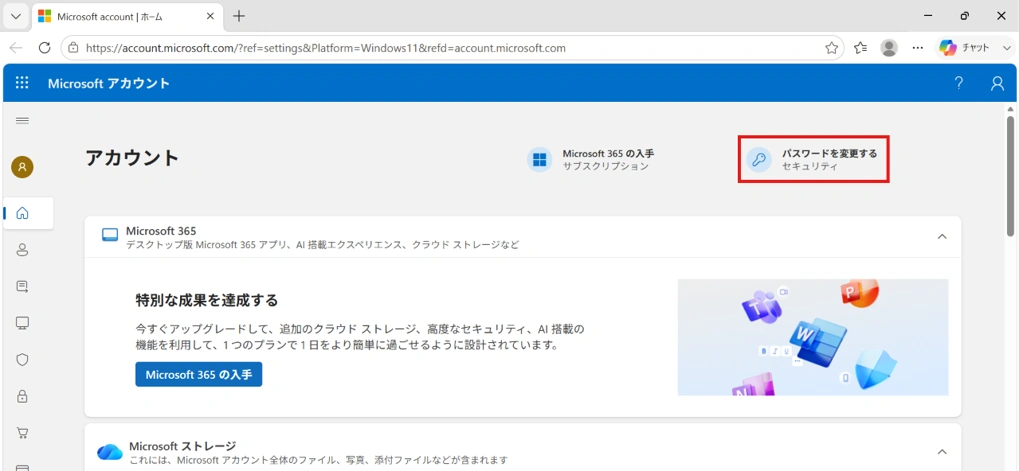This screenshot has height=471, width=1019.
Task: Open browser settings and more menu
Action: point(918,47)
